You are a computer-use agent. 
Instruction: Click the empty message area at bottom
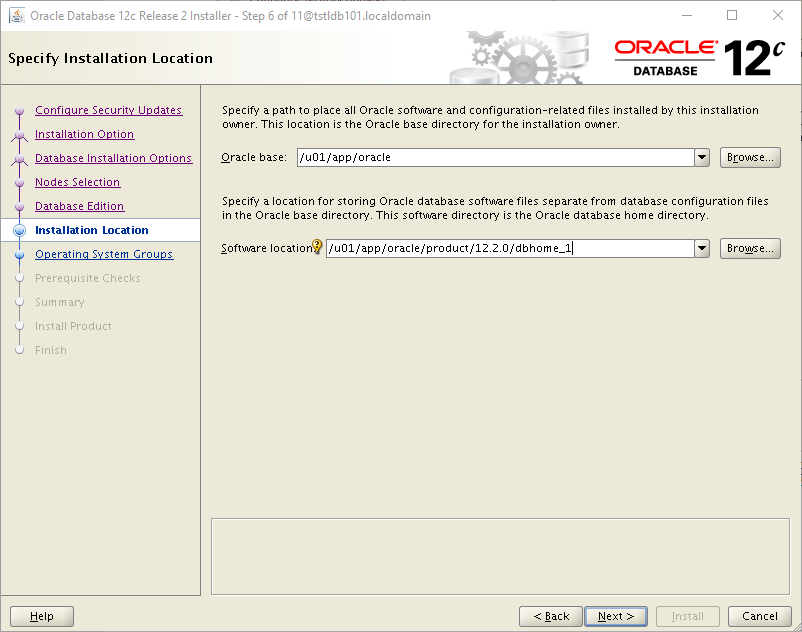tap(500, 556)
